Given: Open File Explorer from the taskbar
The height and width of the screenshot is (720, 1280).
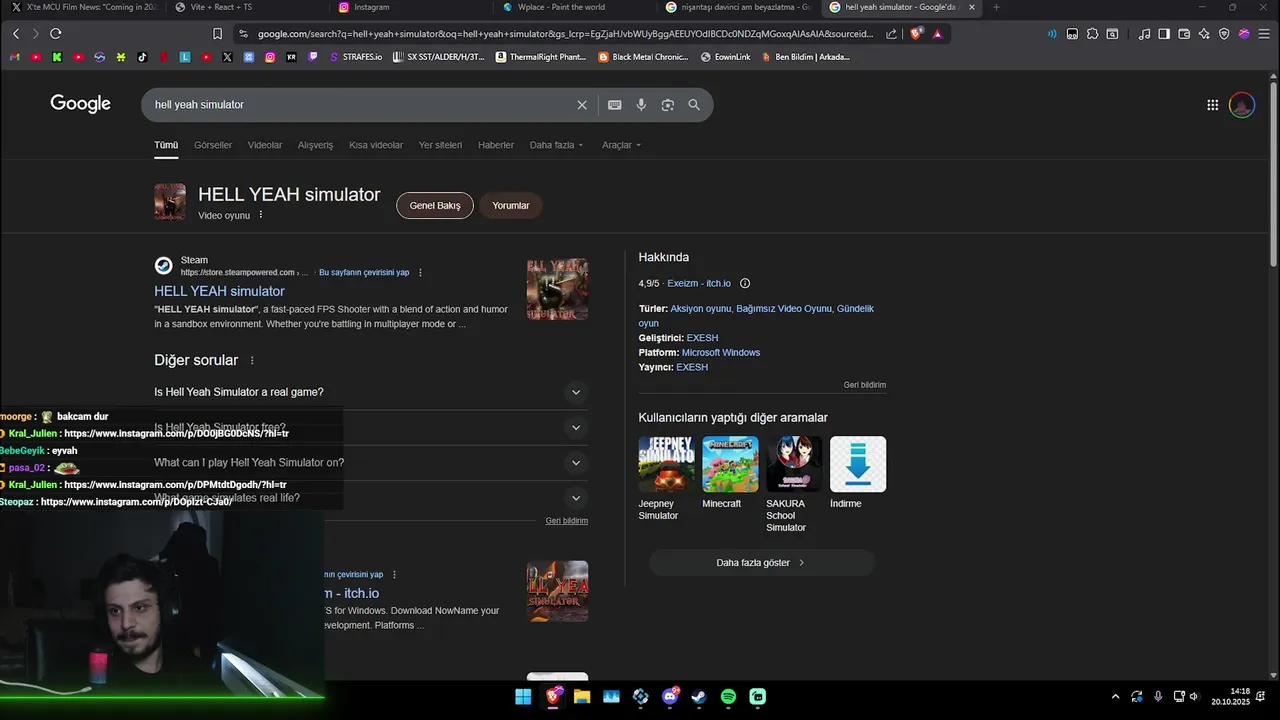Looking at the screenshot, I should [x=582, y=697].
